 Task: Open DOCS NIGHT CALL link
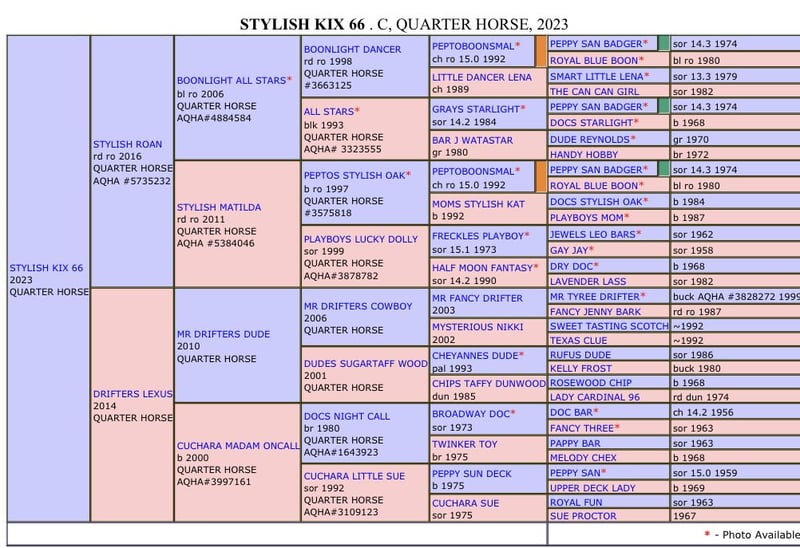[x=346, y=416]
